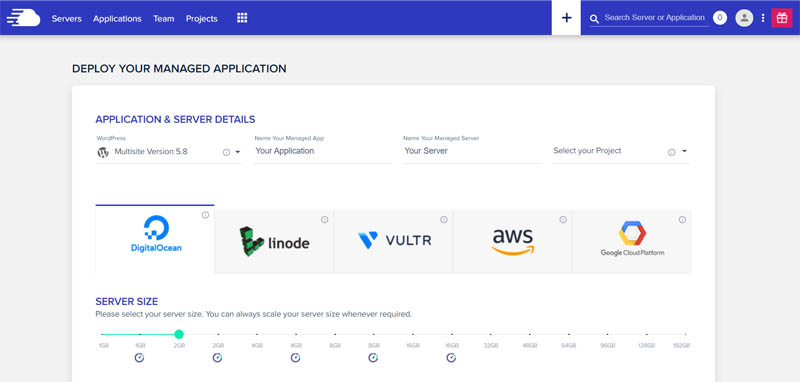Click info icon on Vultr tab
This screenshot has height=382, width=800.
(x=444, y=220)
